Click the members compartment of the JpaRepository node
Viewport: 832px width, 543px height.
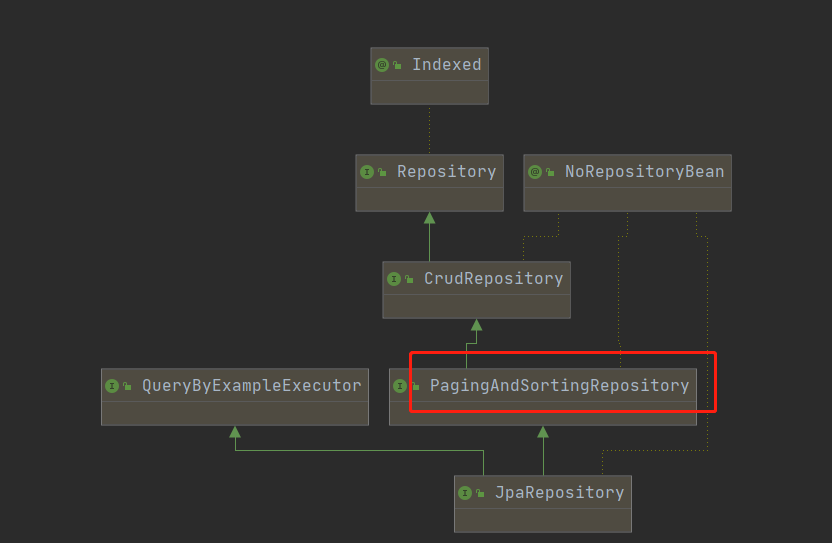(x=543, y=520)
